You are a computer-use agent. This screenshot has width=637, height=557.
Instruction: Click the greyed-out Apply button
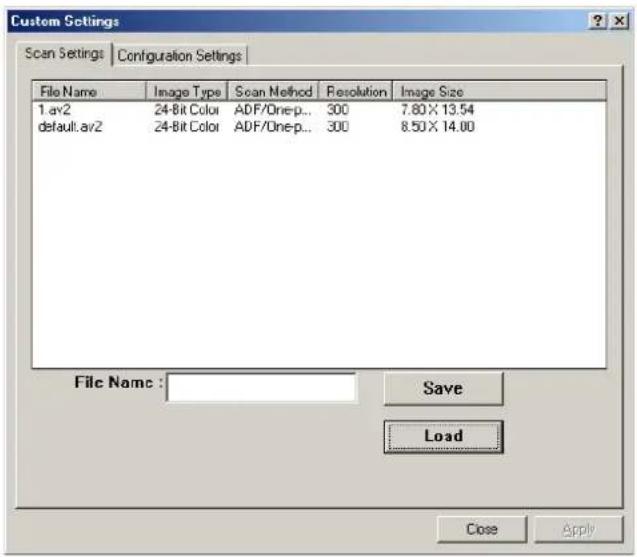tap(578, 529)
